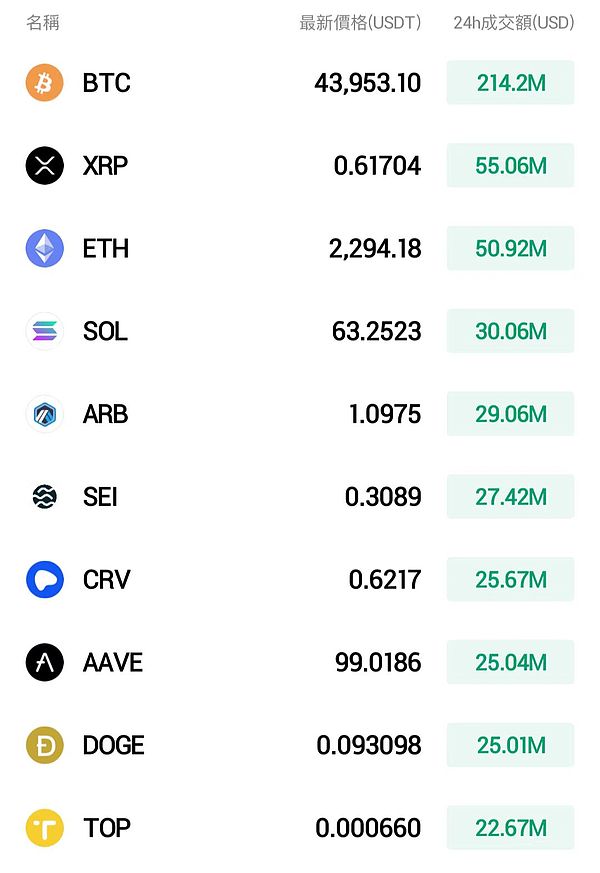This screenshot has height=873, width=600.
Task: Select the blue CRV coin icon
Action: click(44, 579)
